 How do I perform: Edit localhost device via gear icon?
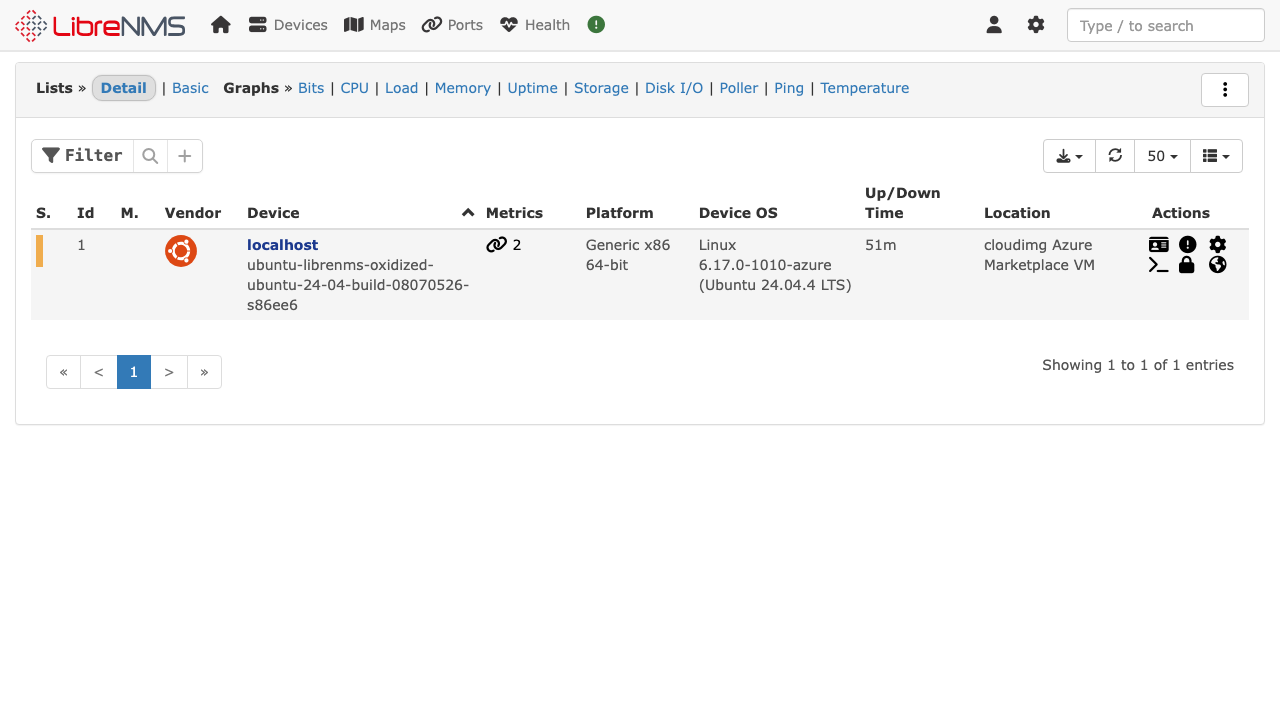1218,245
